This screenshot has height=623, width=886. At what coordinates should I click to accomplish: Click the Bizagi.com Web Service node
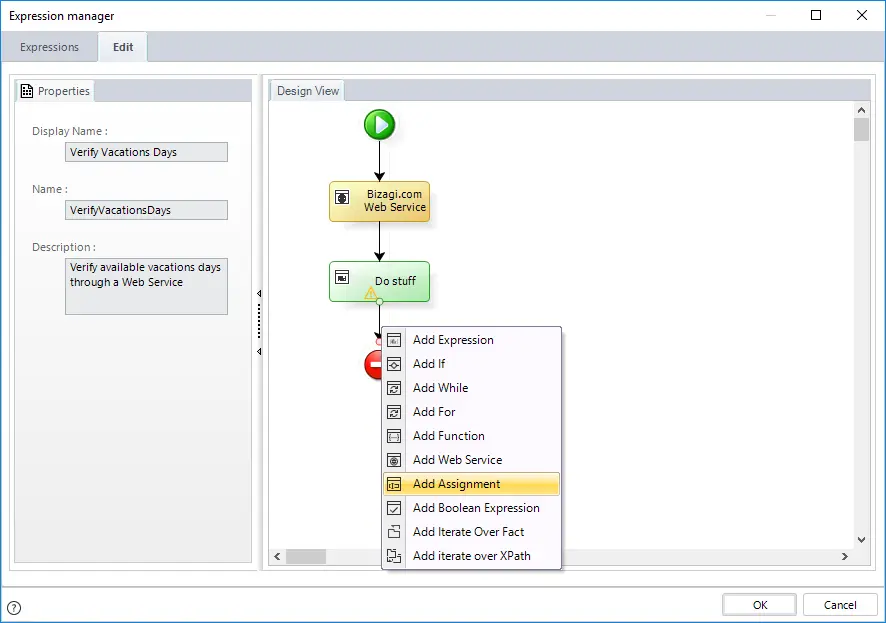click(x=379, y=201)
